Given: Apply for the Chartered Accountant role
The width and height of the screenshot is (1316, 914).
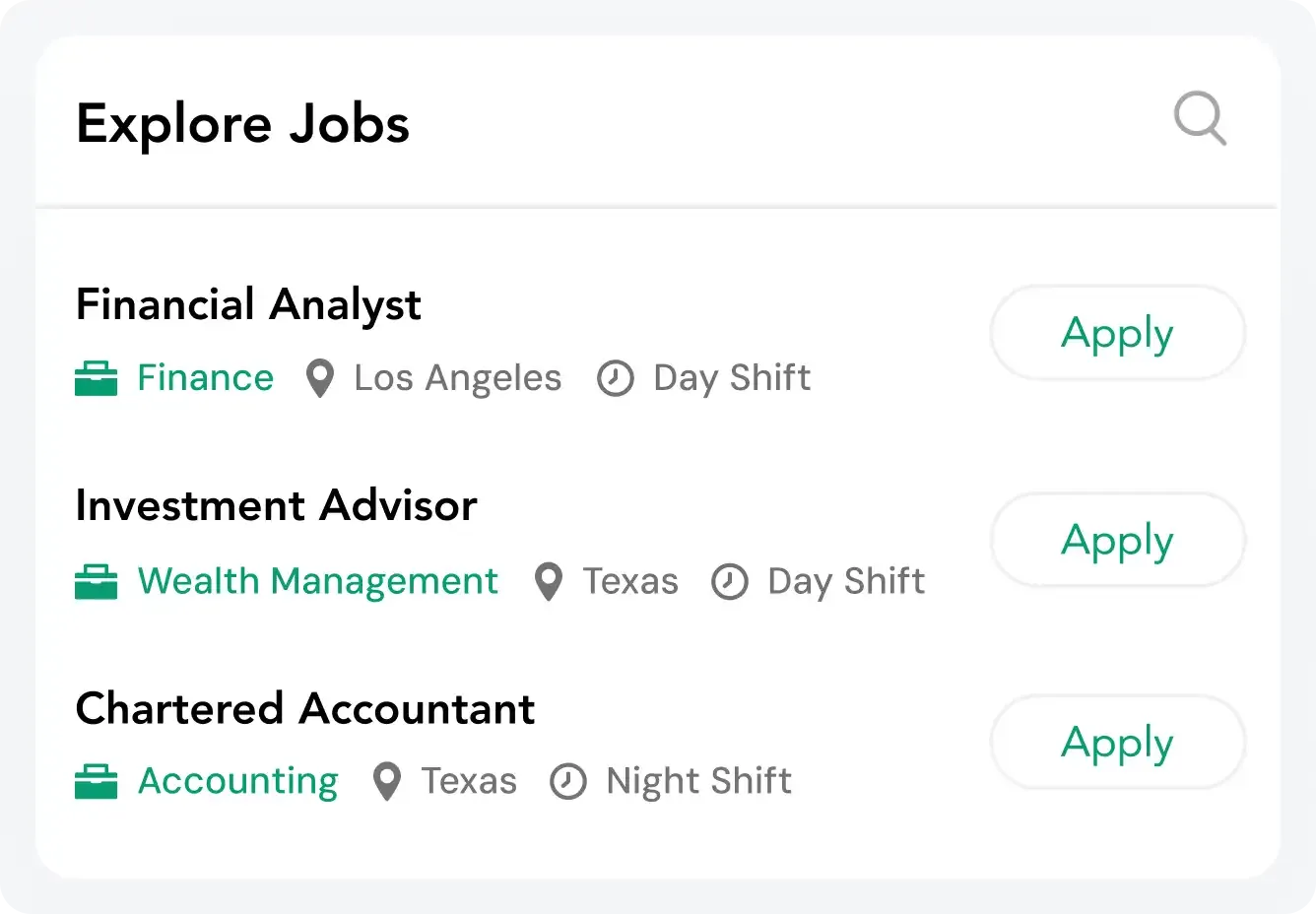Looking at the screenshot, I should 1116,743.
